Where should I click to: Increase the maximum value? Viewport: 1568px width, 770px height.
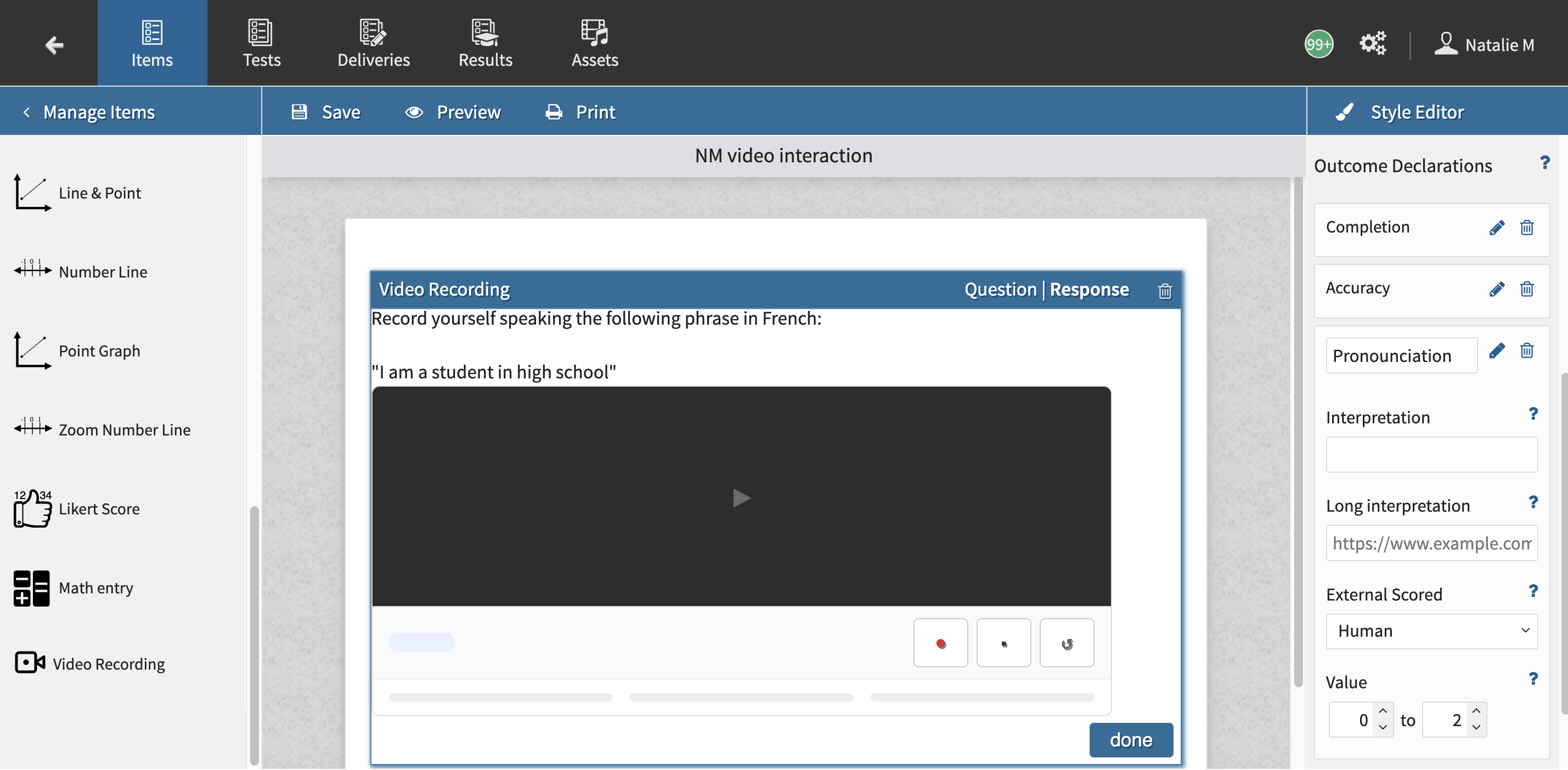point(1476,711)
